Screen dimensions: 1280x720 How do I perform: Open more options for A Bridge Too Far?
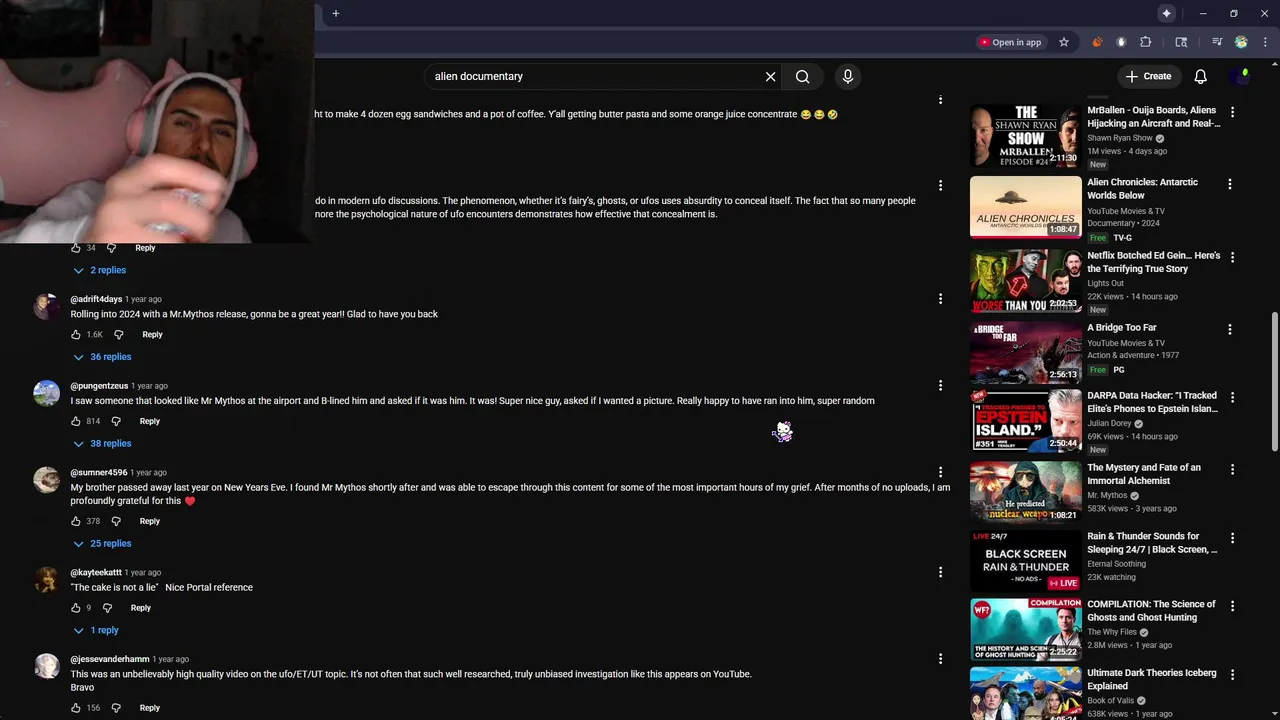tap(1229, 329)
